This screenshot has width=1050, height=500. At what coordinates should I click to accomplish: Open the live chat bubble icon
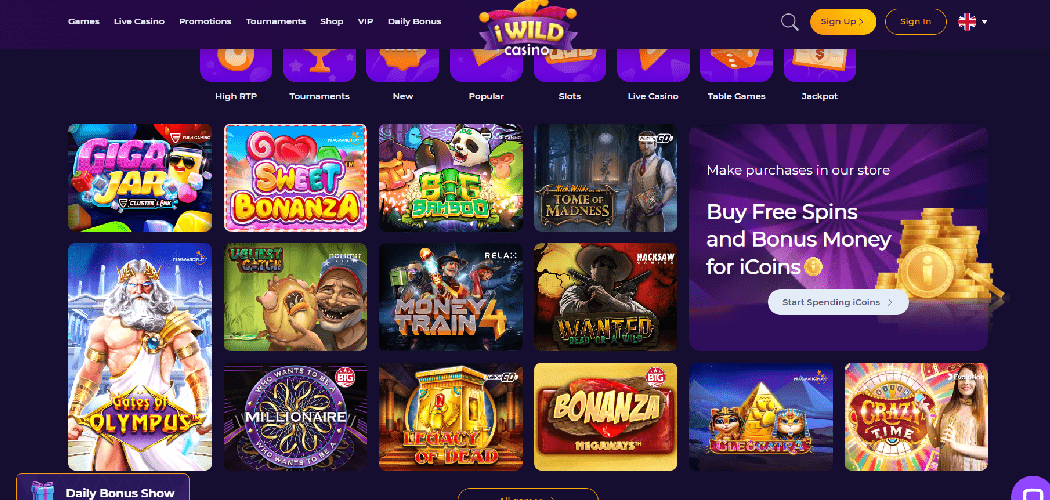point(1031,489)
